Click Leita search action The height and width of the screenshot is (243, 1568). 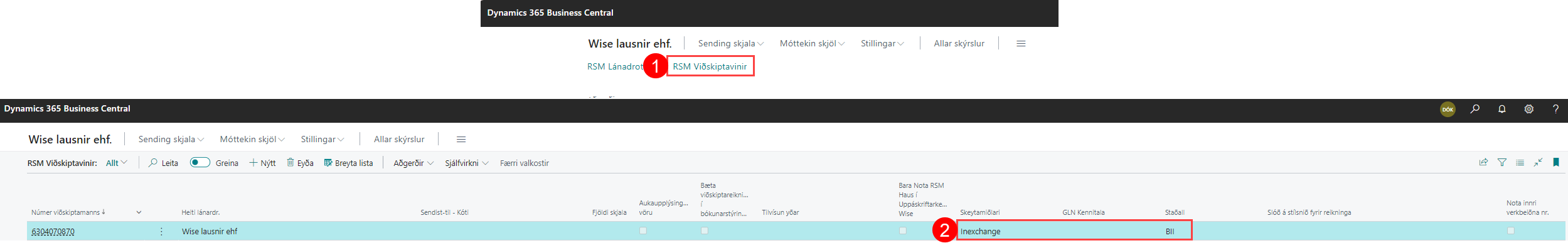163,163
